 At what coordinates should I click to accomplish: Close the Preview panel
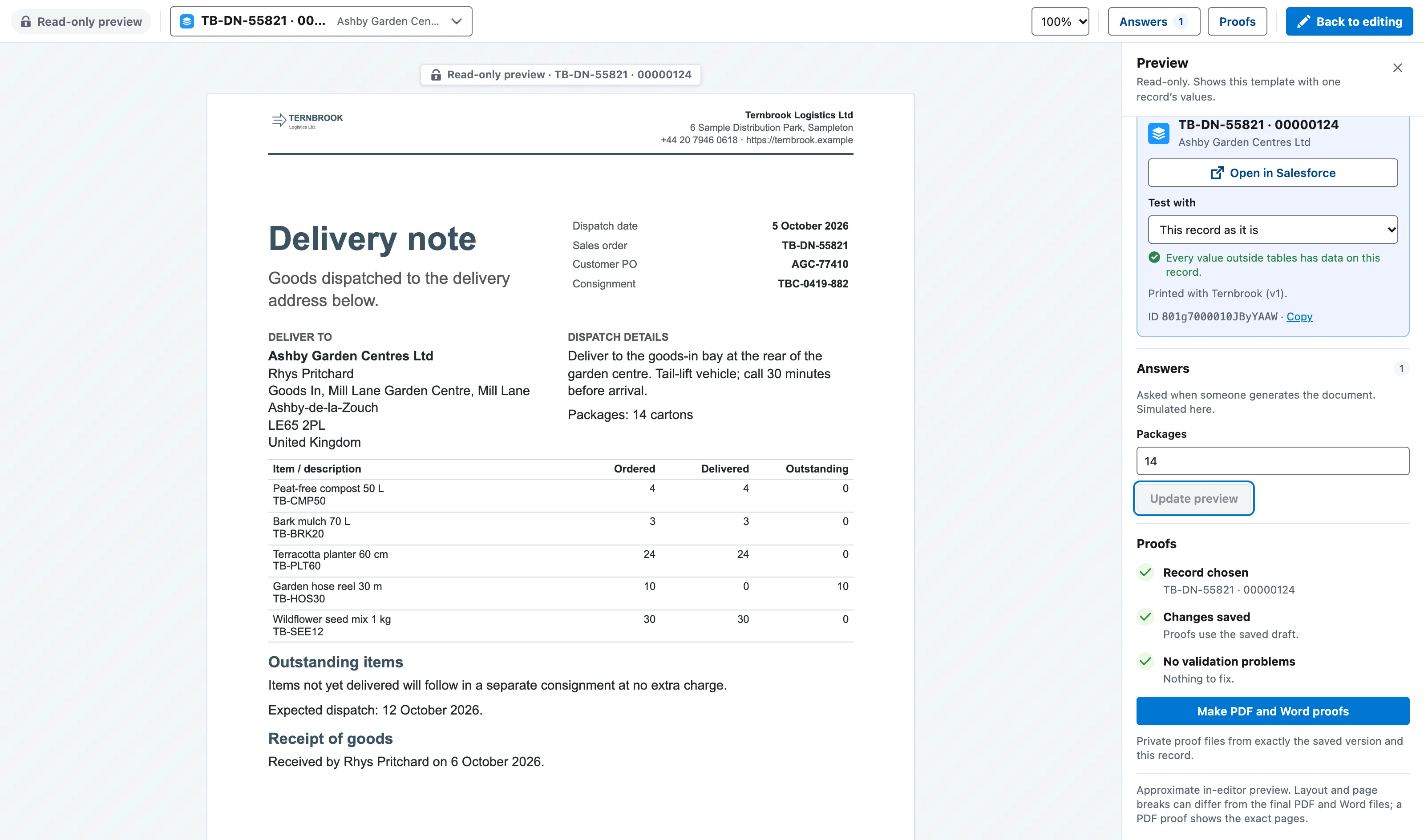click(x=1397, y=68)
